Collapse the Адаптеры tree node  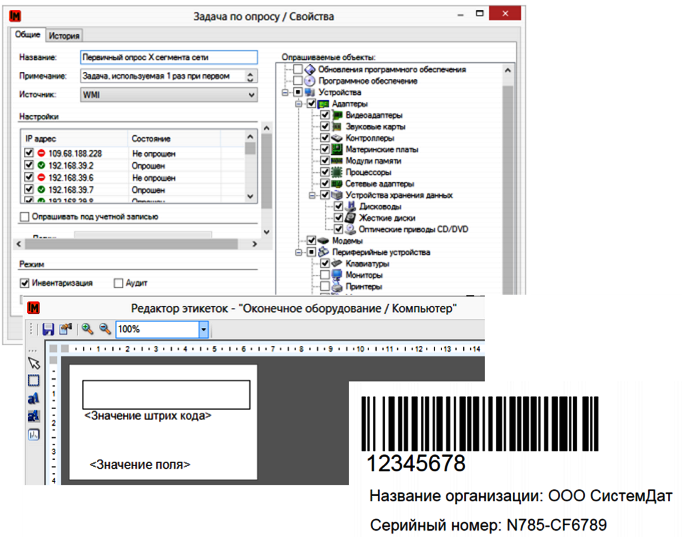point(299,103)
